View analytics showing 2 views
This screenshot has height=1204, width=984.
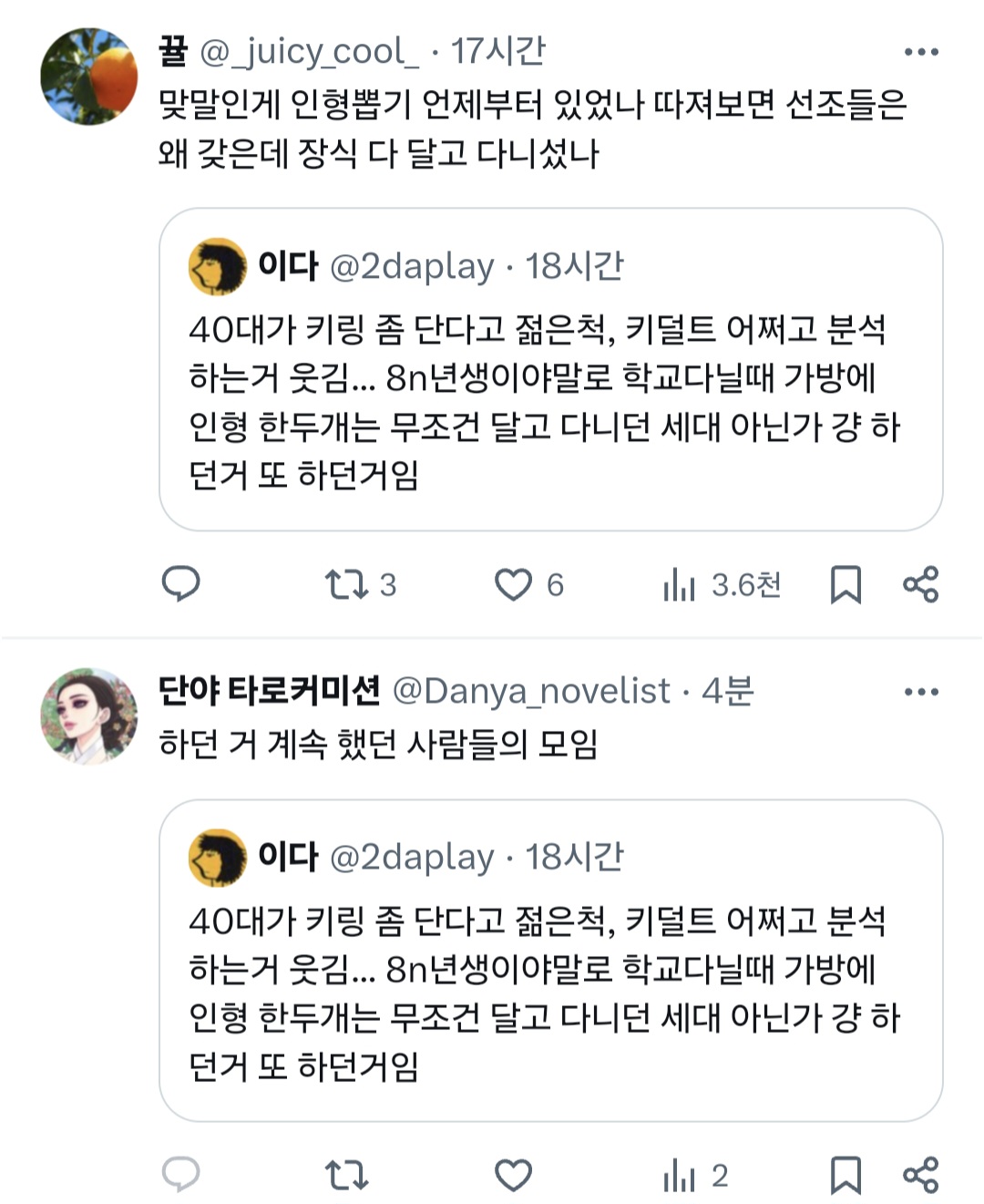pyautogui.click(x=695, y=1175)
